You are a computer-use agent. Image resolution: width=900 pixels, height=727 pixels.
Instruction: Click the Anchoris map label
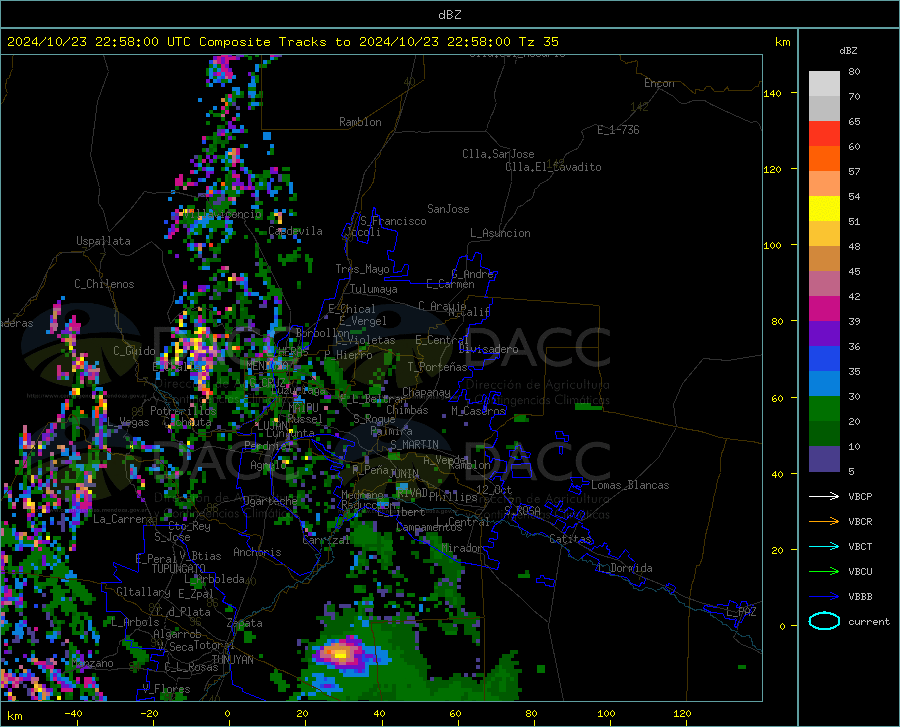click(x=257, y=552)
